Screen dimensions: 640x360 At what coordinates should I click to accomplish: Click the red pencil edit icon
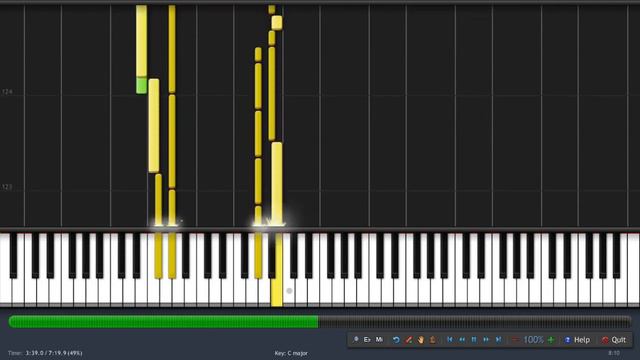[x=408, y=340]
